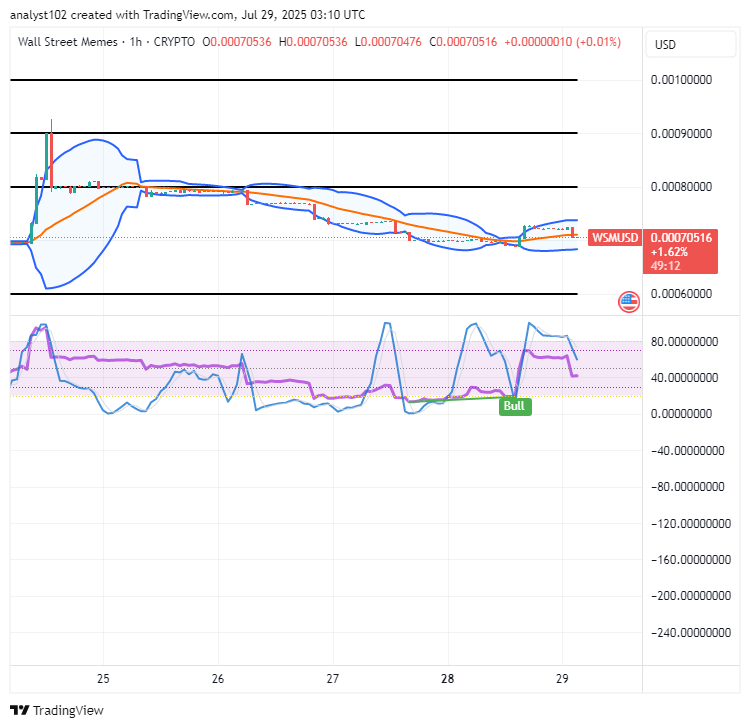Click the tall red candle wick near 0.0009
Viewport: 750px width, 728px height.
51,155
